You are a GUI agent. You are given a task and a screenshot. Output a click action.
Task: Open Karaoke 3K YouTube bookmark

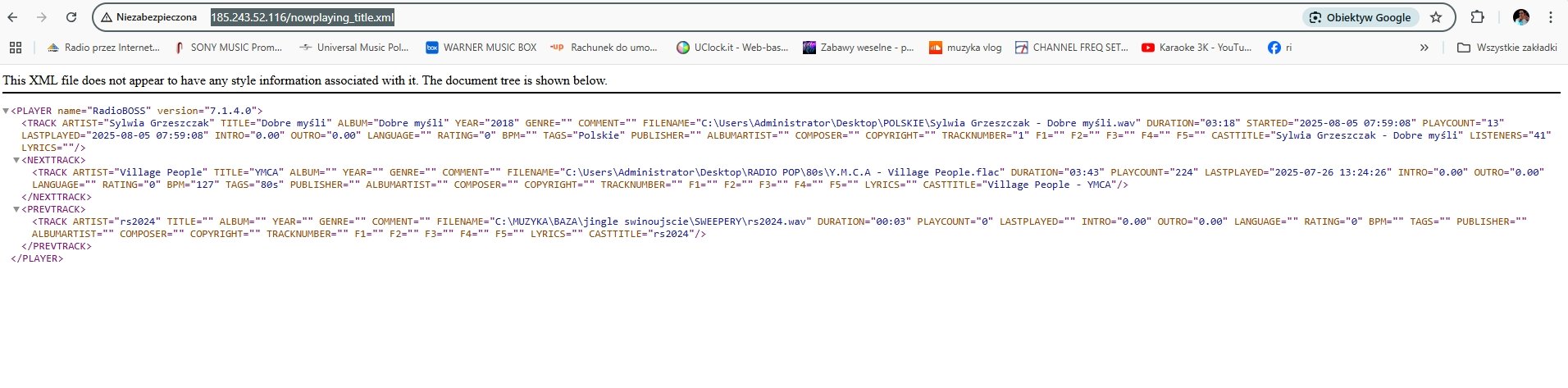(1197, 48)
